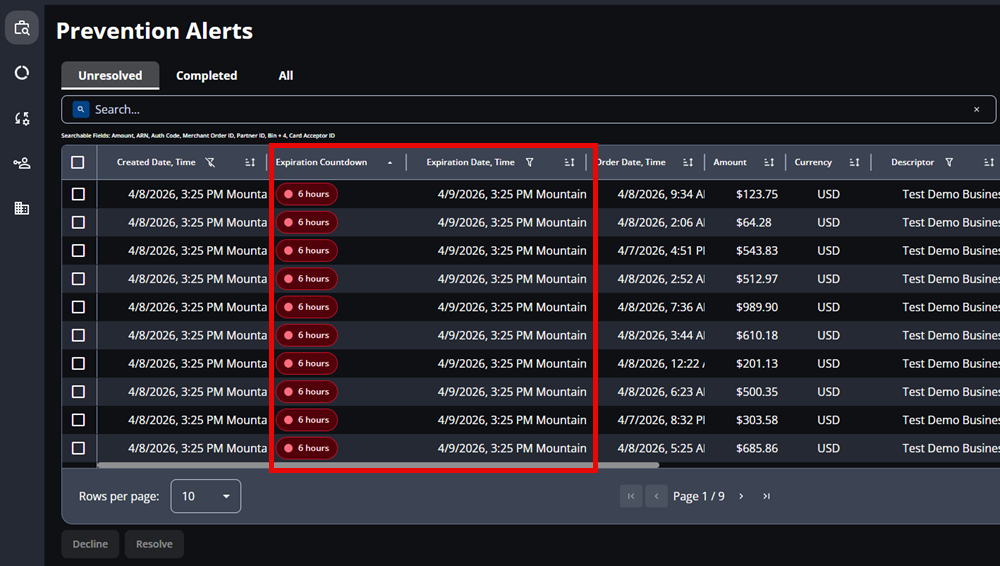This screenshot has width=1000, height=566.
Task: Switch to the Completed tab
Action: coord(207,75)
